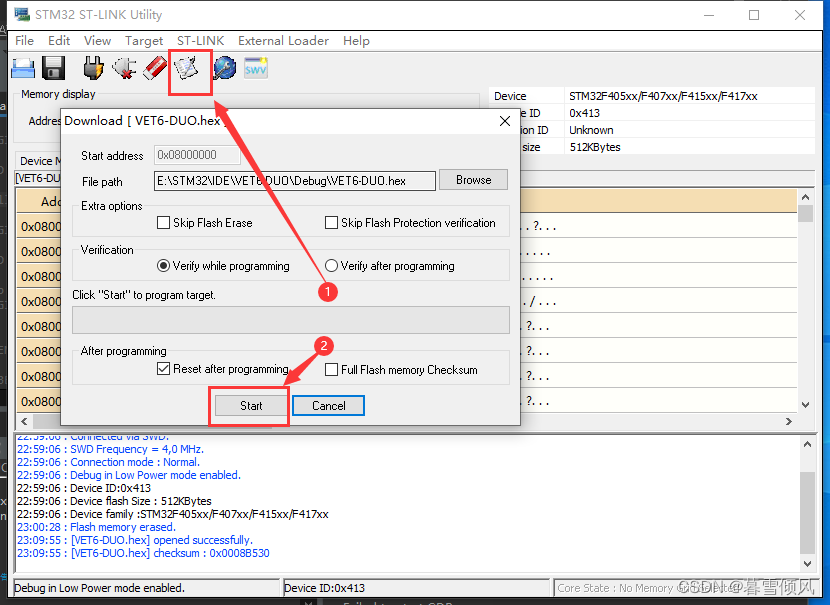Viewport: 830px width, 605px height.
Task: Click memory table horizontal scroll right arrow
Action: [789, 421]
